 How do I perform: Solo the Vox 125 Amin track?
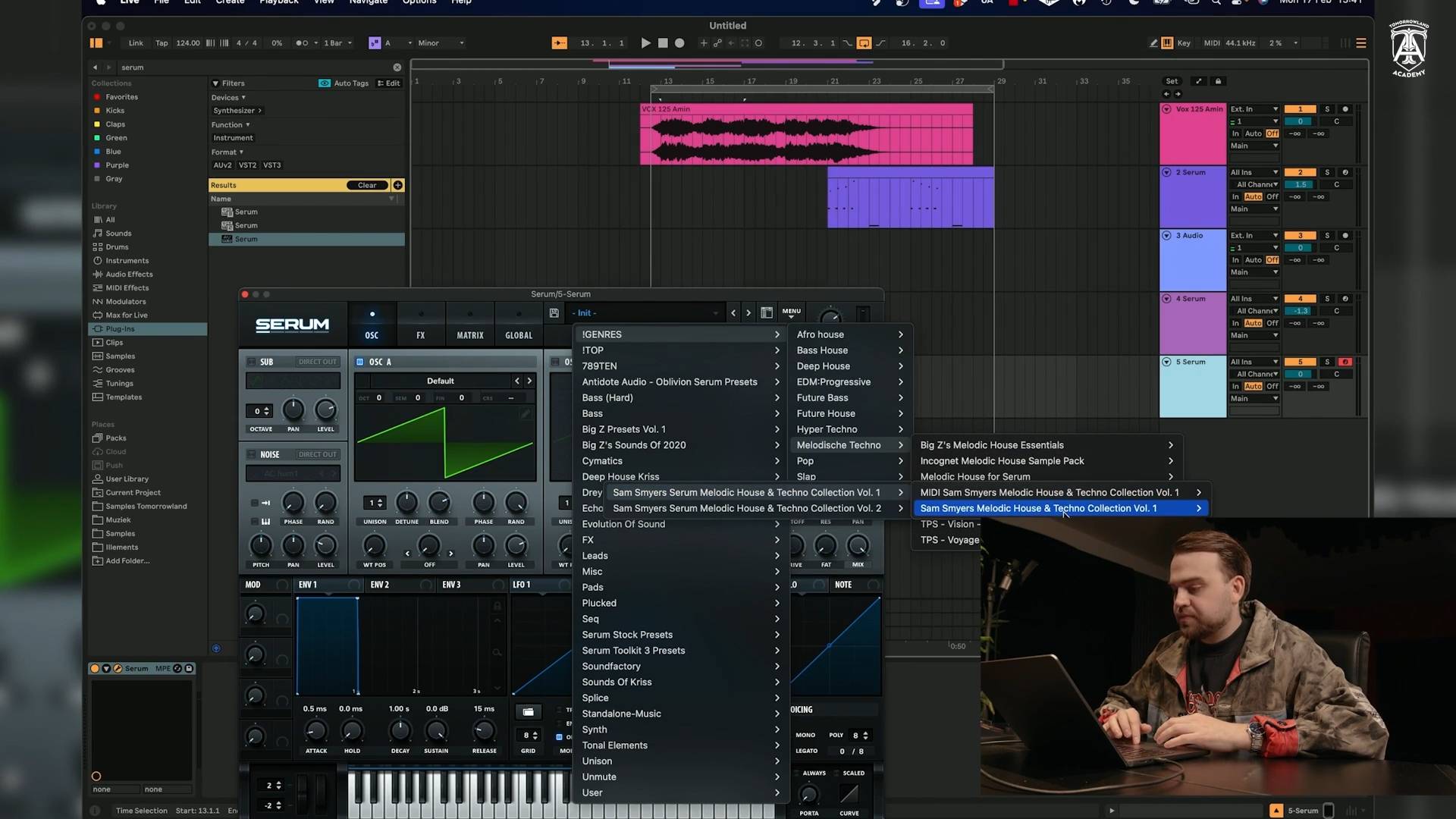[x=1327, y=109]
